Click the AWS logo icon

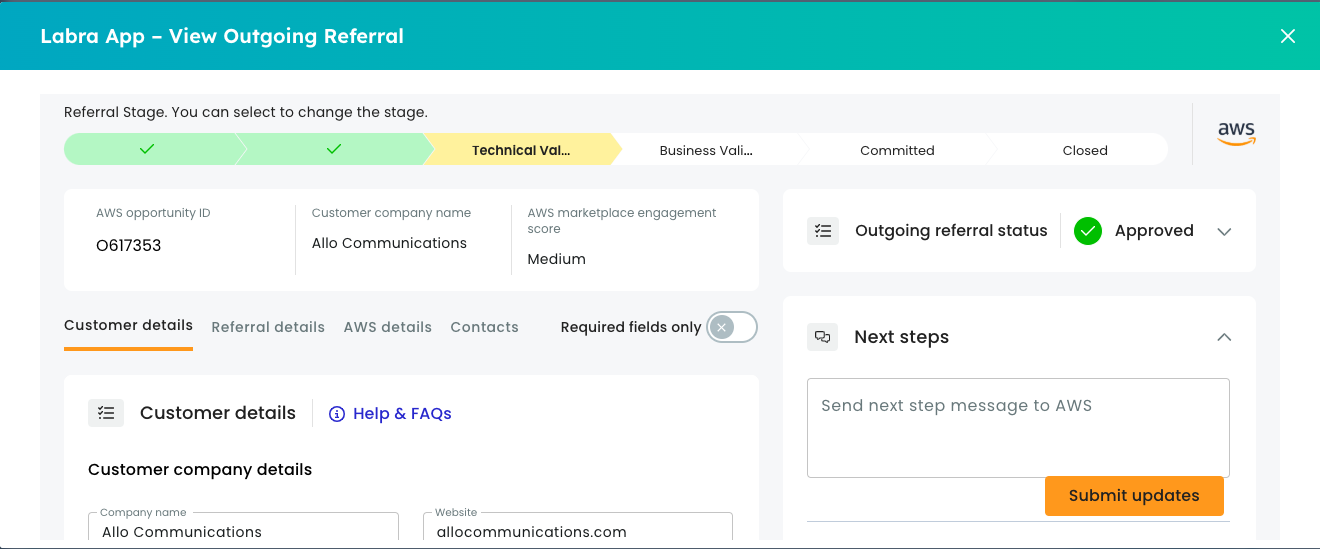[1236, 134]
